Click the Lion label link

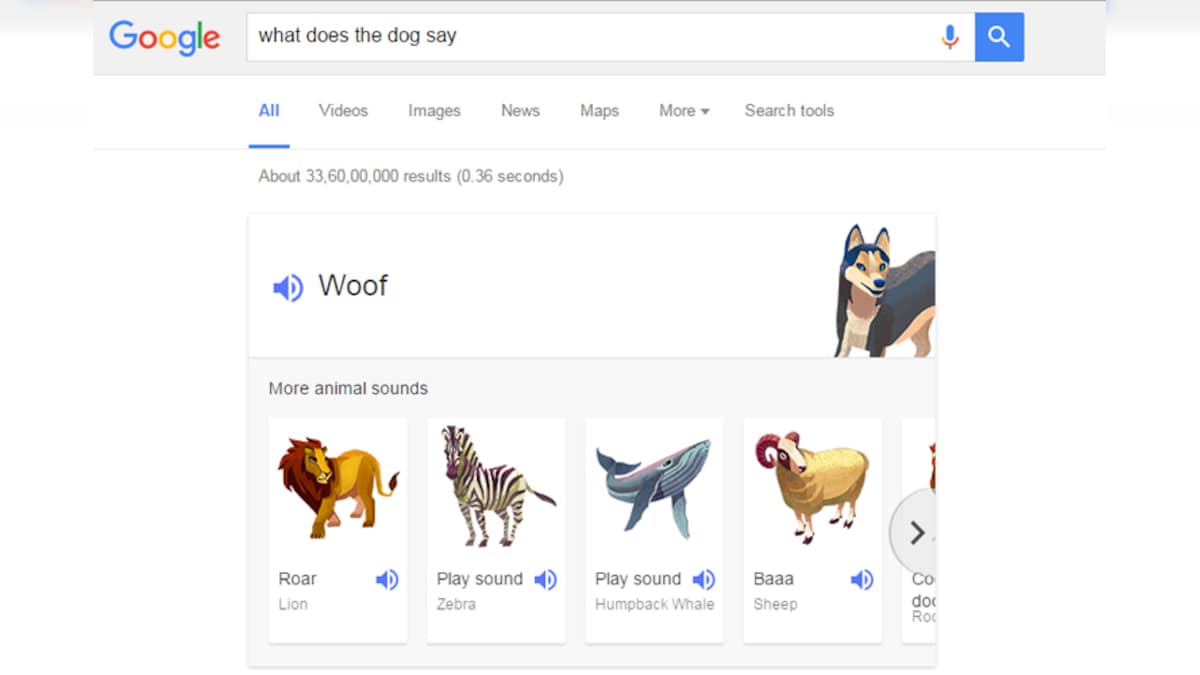pos(292,604)
